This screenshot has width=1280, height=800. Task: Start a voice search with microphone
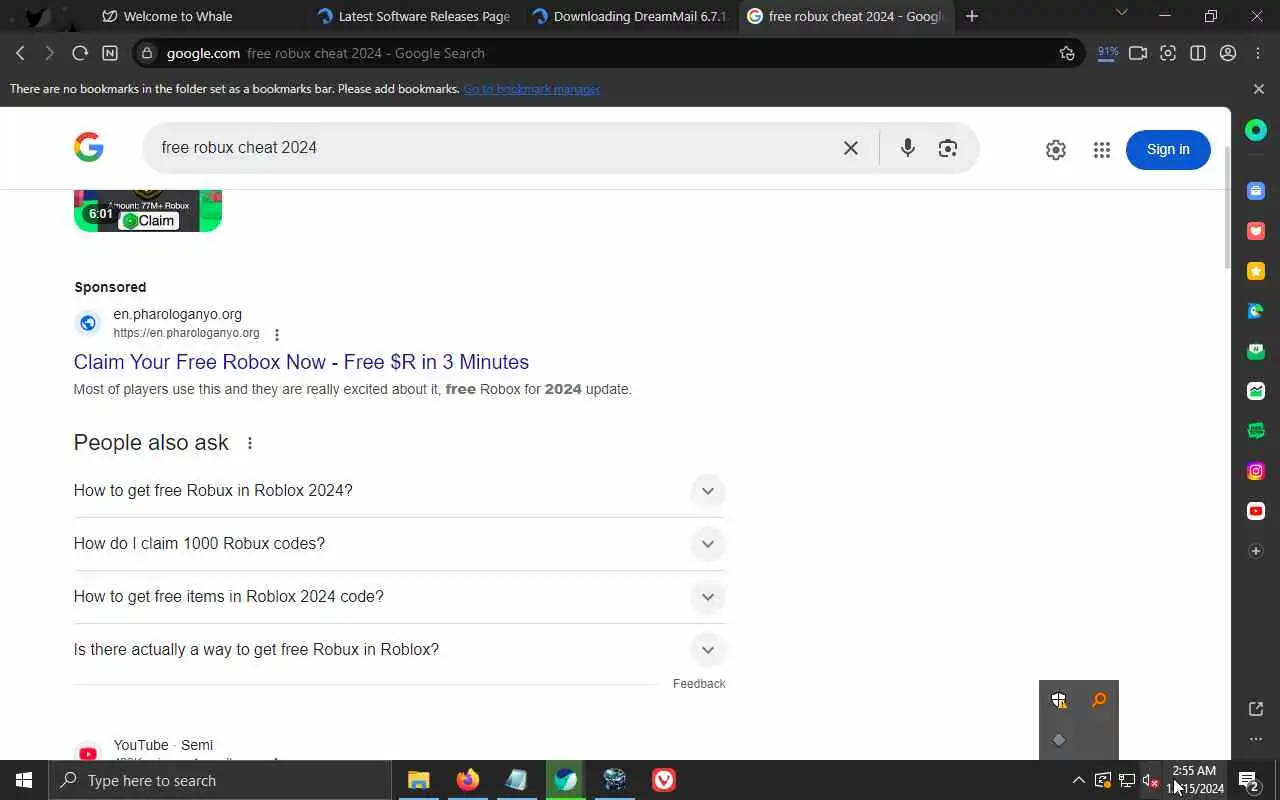point(907,148)
